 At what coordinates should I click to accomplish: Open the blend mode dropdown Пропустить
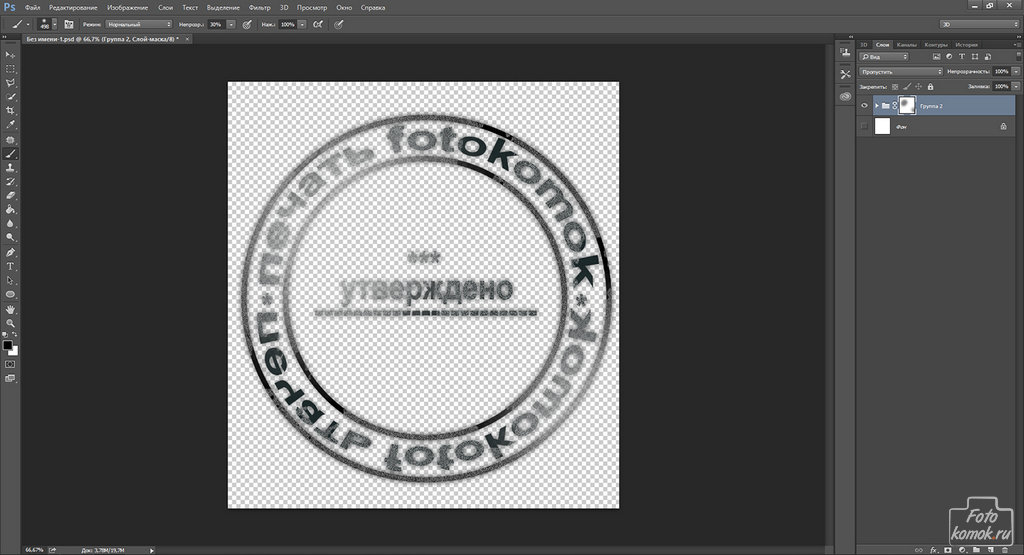click(x=901, y=72)
